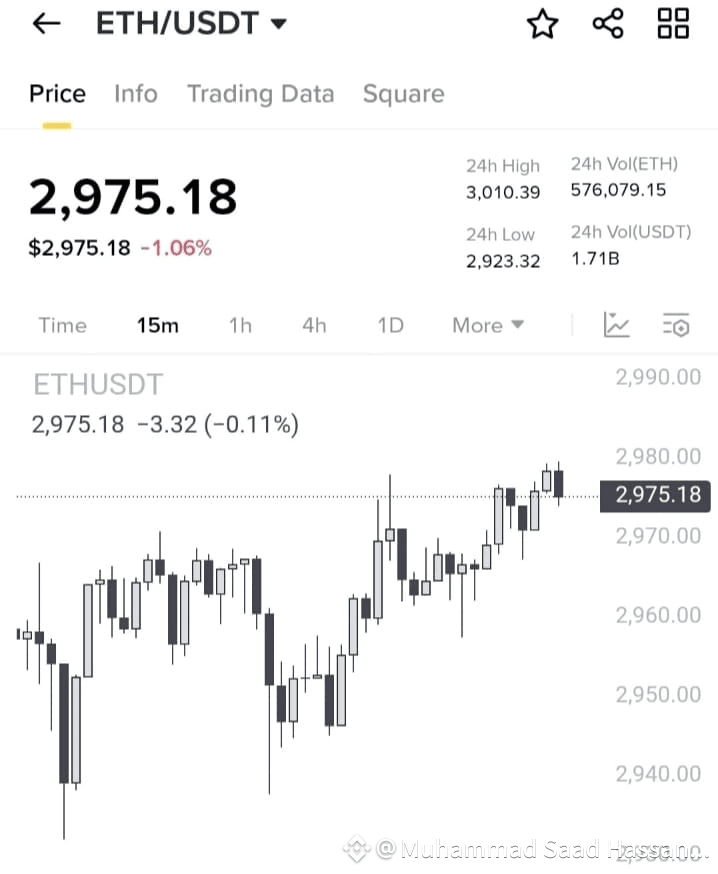Open the four-squares grid menu icon
This screenshot has height=874, width=718.
pos(673,23)
